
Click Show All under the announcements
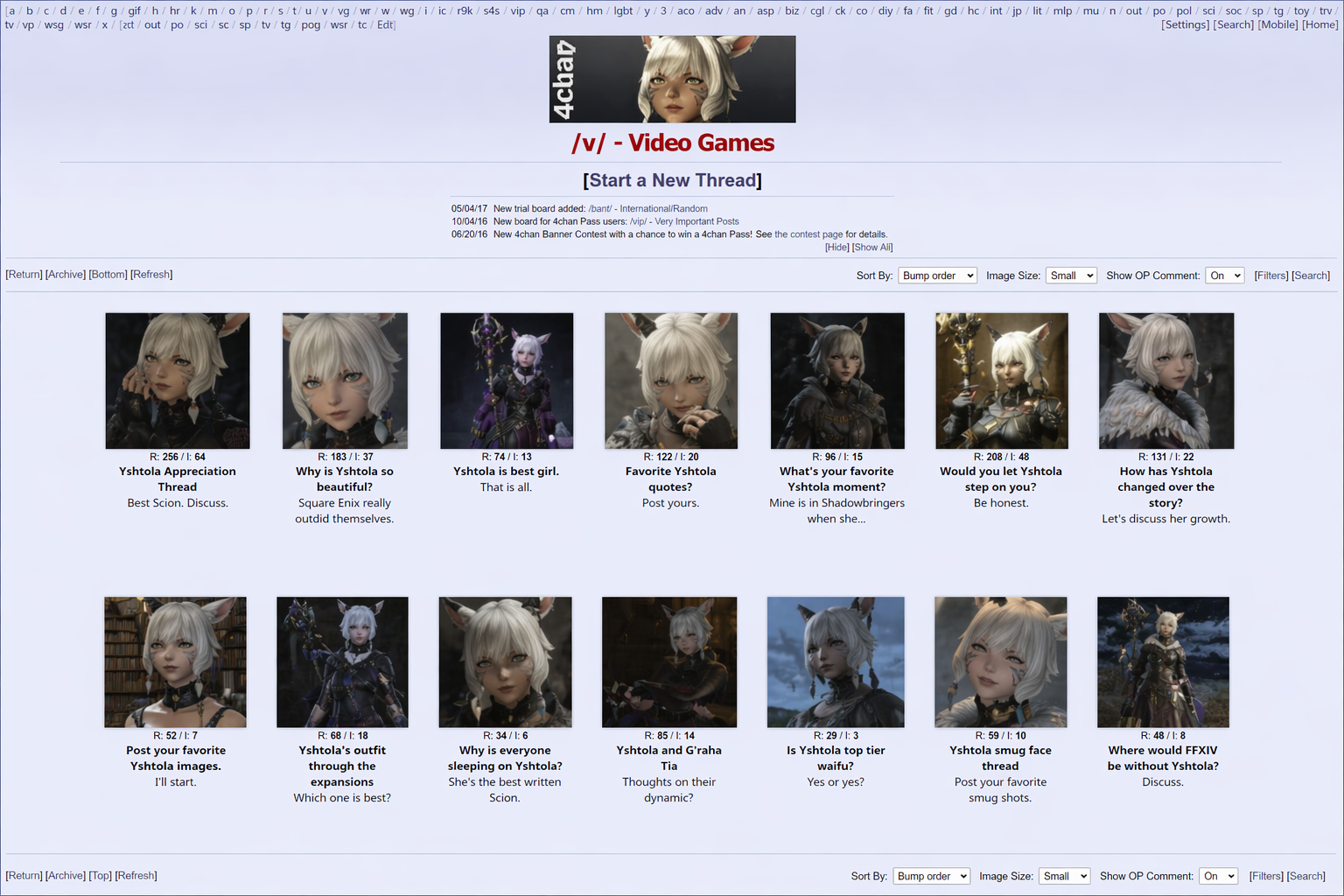[x=872, y=248]
